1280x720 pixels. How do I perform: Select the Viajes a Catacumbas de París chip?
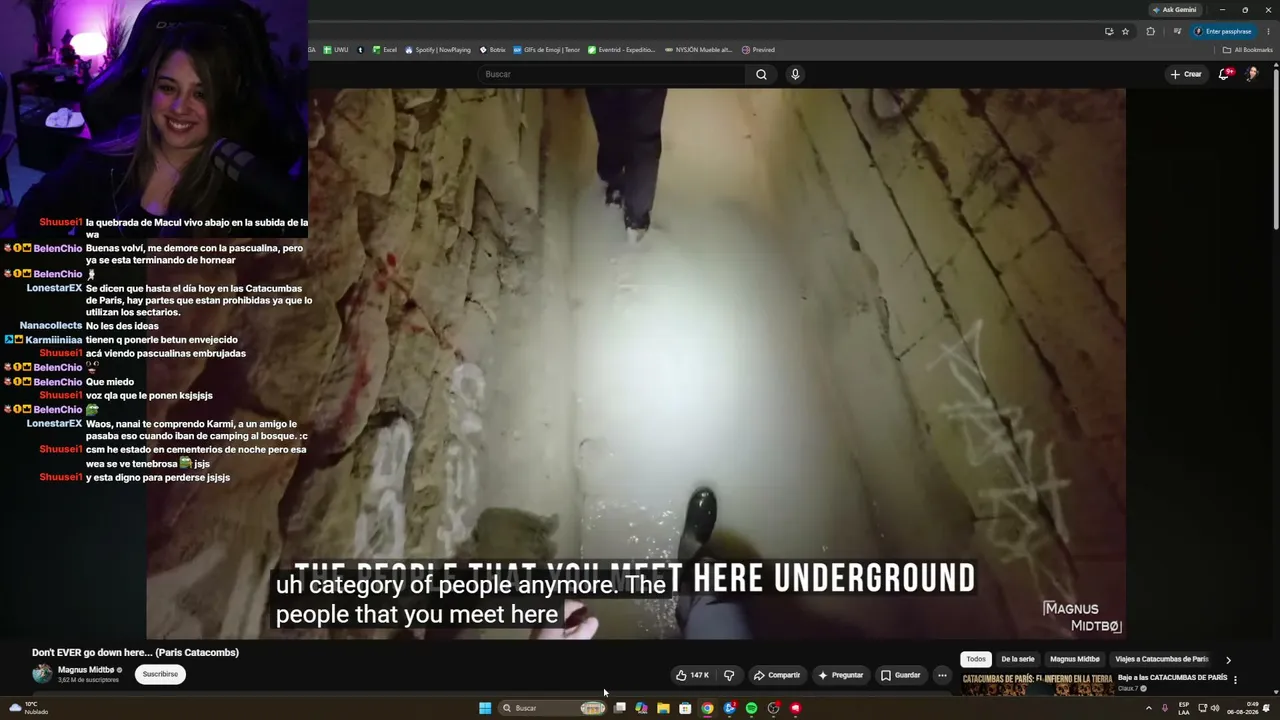click(x=1162, y=659)
